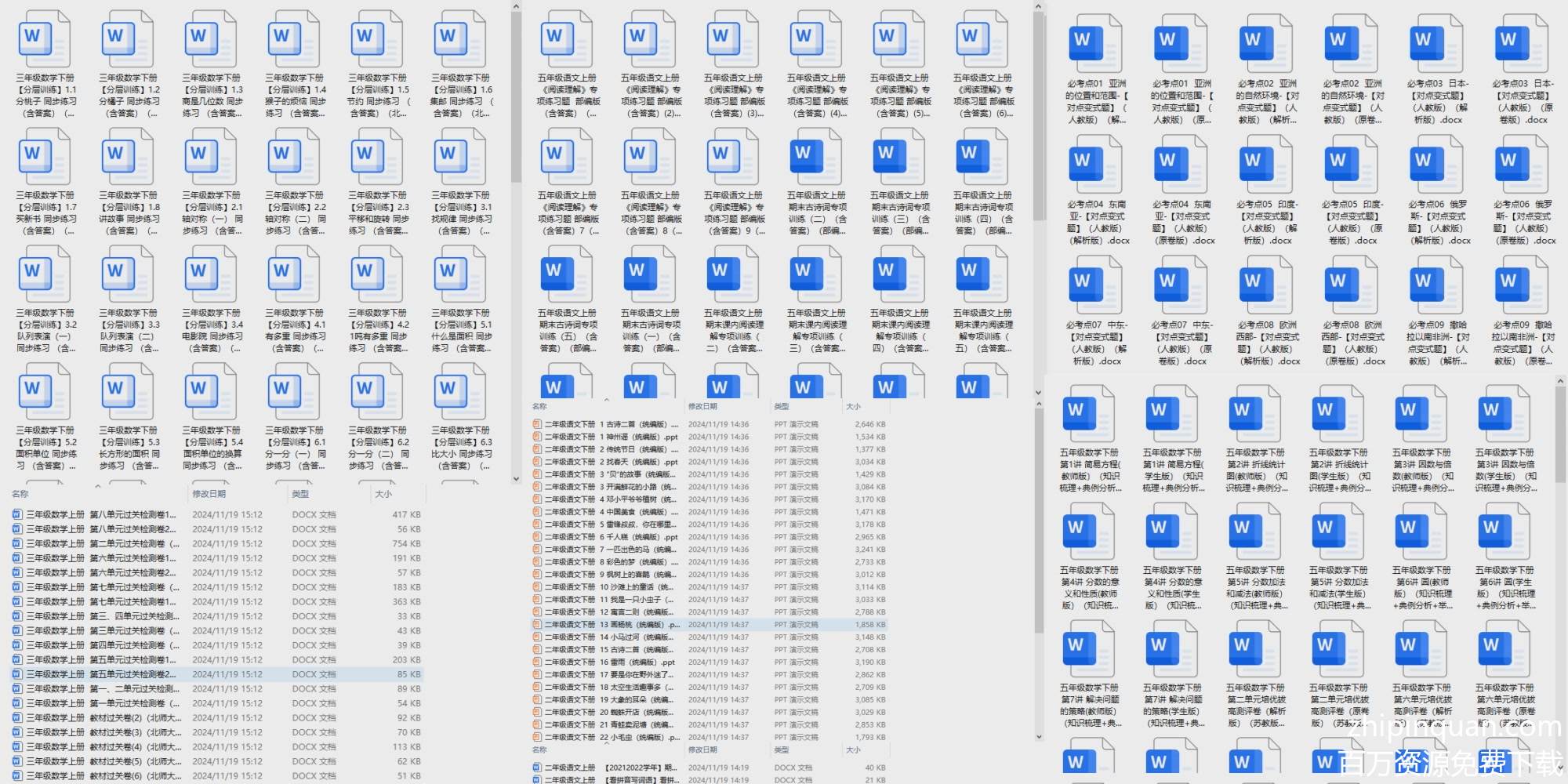The width and height of the screenshot is (1568, 784).
Task: Sort PPT file list by 大小 column
Action: coord(854,406)
